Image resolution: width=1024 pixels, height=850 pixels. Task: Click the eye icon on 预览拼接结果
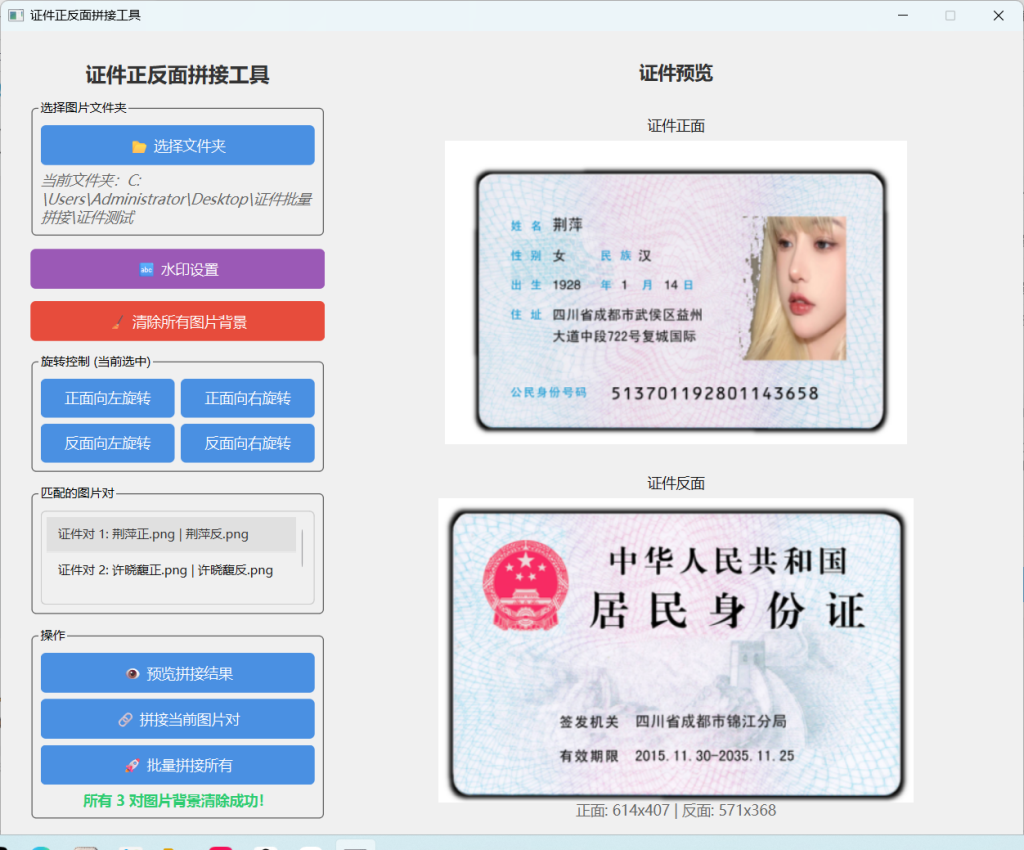pos(132,674)
